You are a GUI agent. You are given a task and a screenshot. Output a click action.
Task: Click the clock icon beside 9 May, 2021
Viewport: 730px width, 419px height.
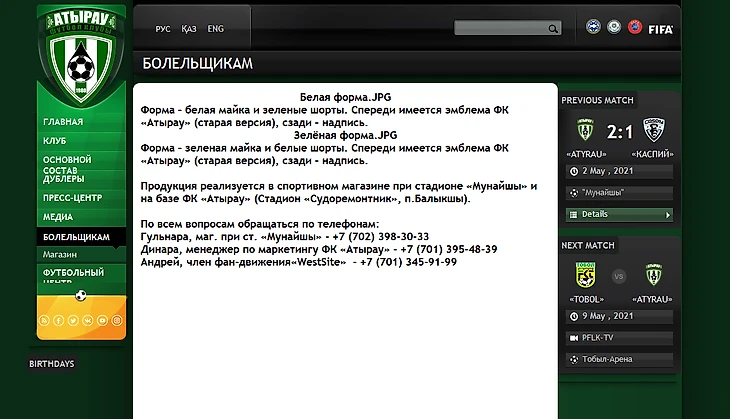[x=574, y=317]
